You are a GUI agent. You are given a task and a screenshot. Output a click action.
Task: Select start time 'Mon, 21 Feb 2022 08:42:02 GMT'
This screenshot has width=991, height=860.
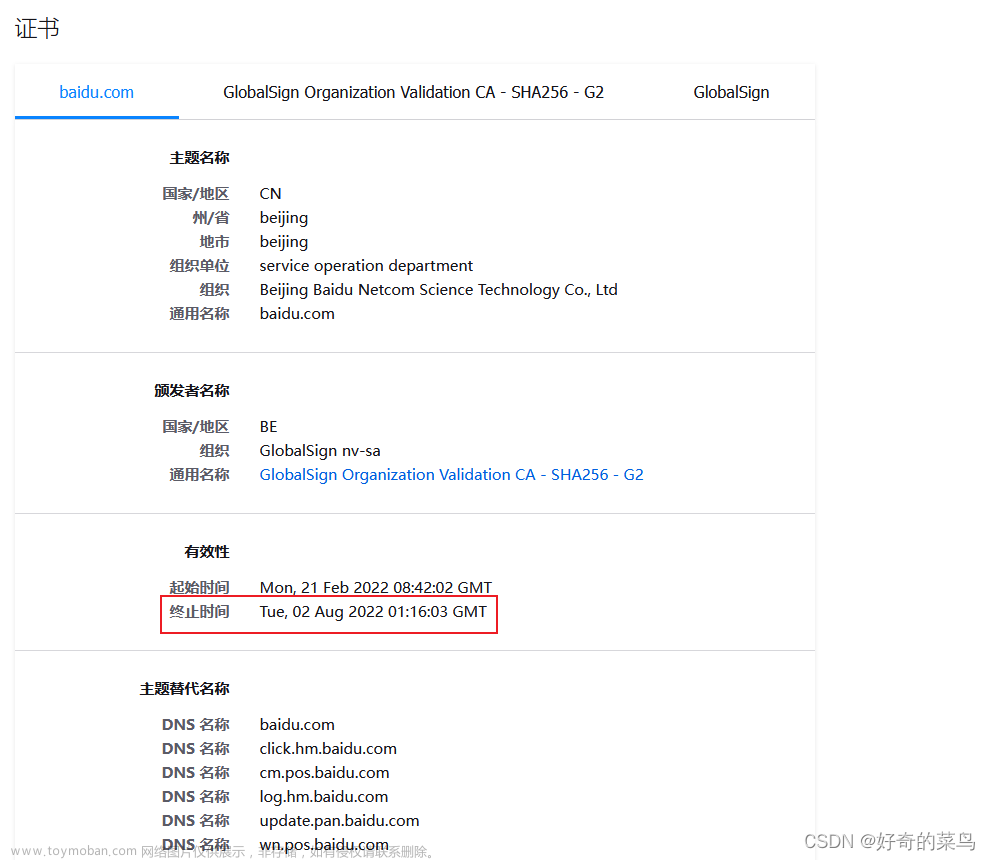pyautogui.click(x=375, y=588)
